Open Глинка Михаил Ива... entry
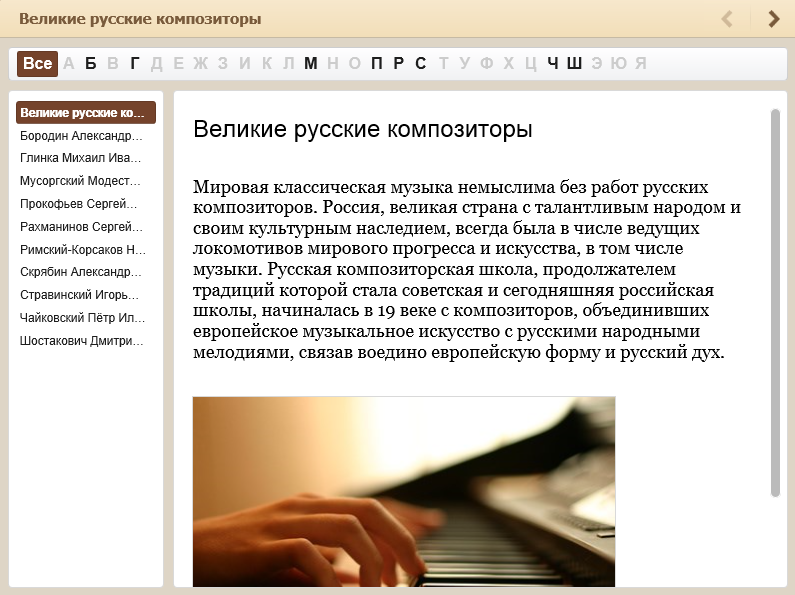 tap(81, 158)
